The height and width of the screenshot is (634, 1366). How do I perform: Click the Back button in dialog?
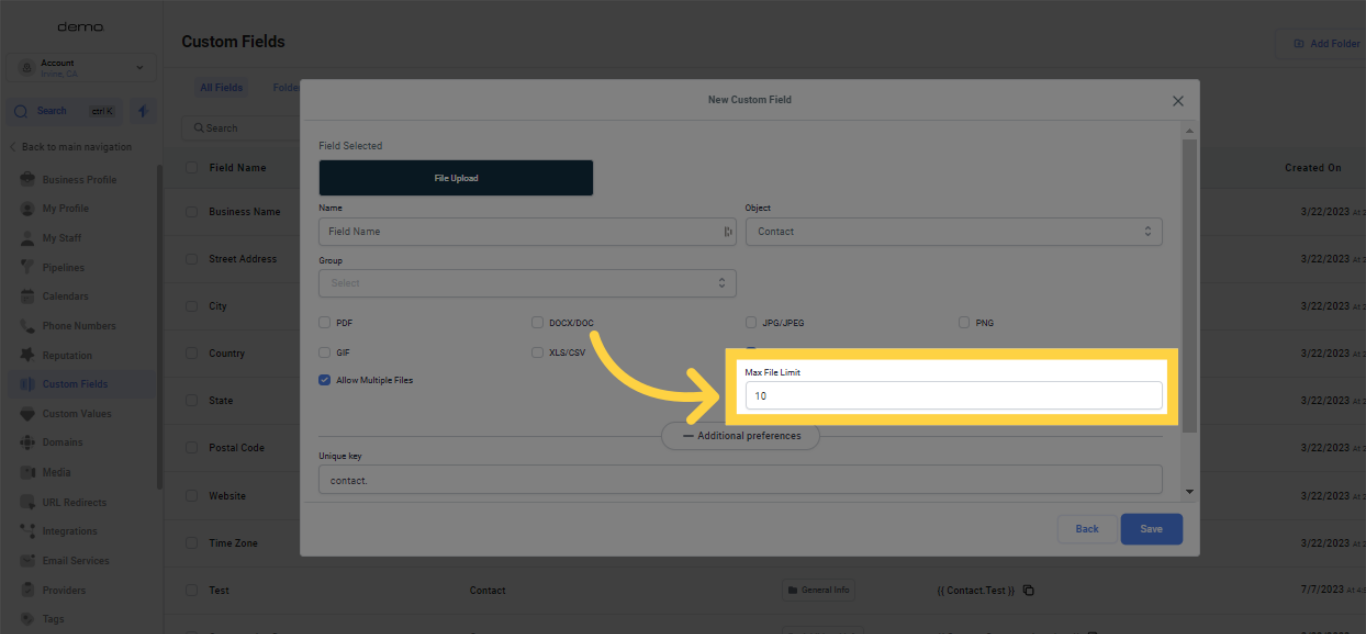(x=1087, y=529)
